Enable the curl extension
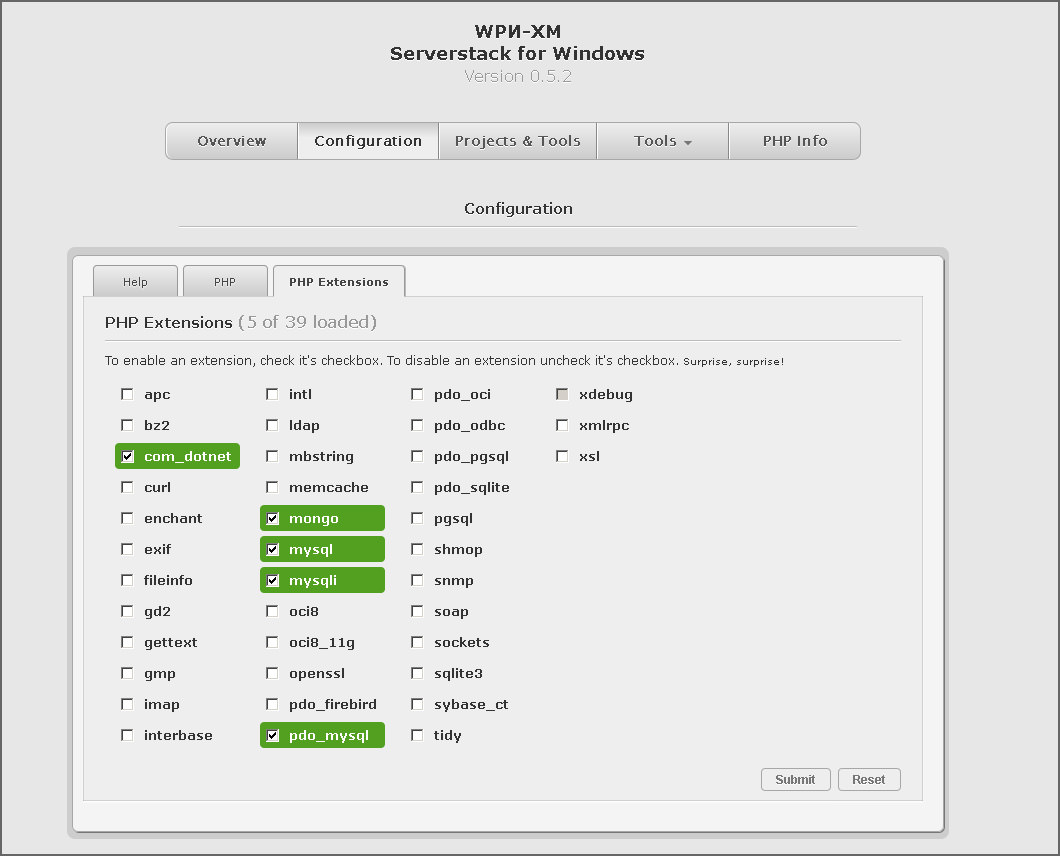 [x=127, y=488]
